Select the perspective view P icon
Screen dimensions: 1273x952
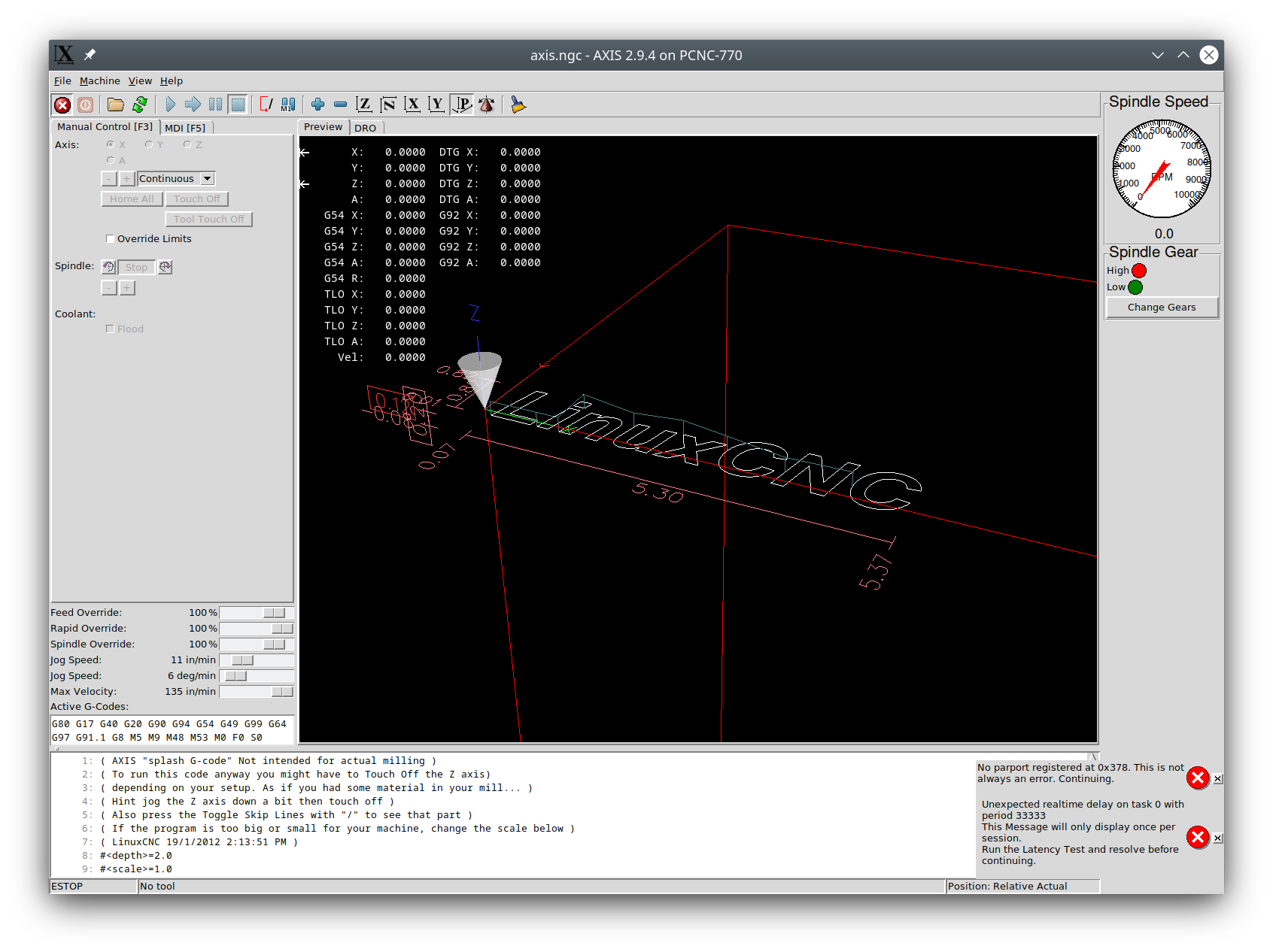point(462,105)
